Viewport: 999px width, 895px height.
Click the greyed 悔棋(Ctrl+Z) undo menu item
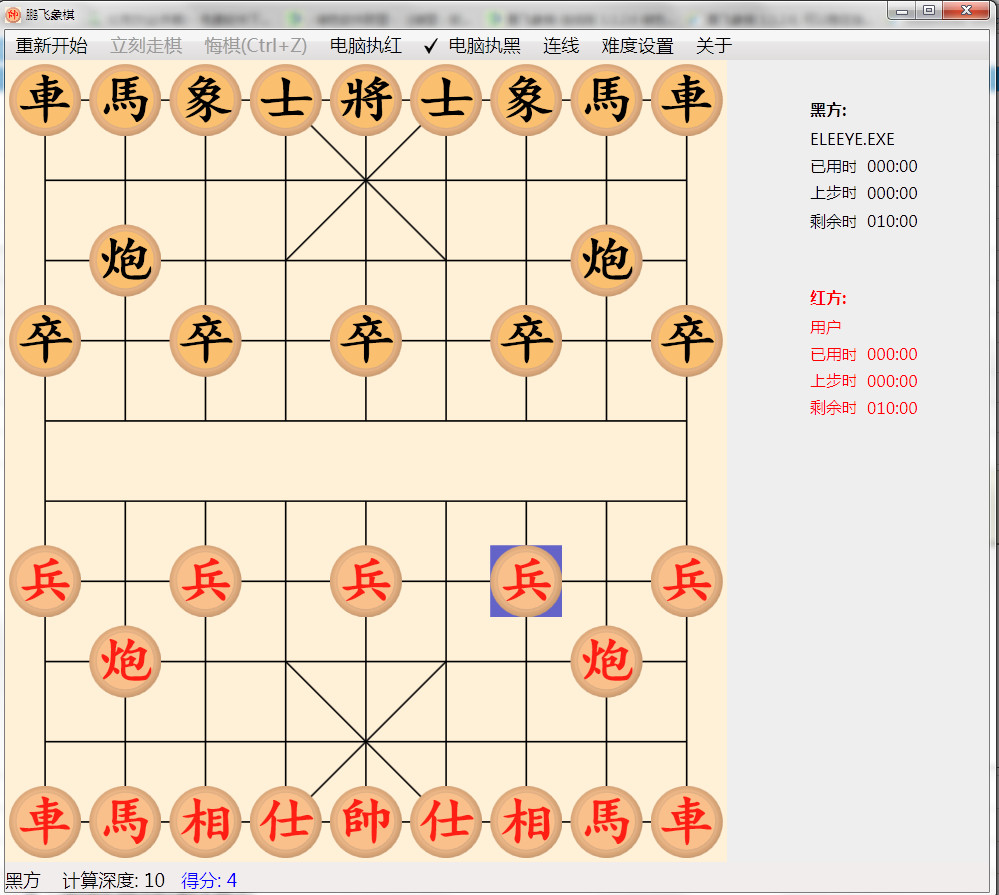[255, 46]
